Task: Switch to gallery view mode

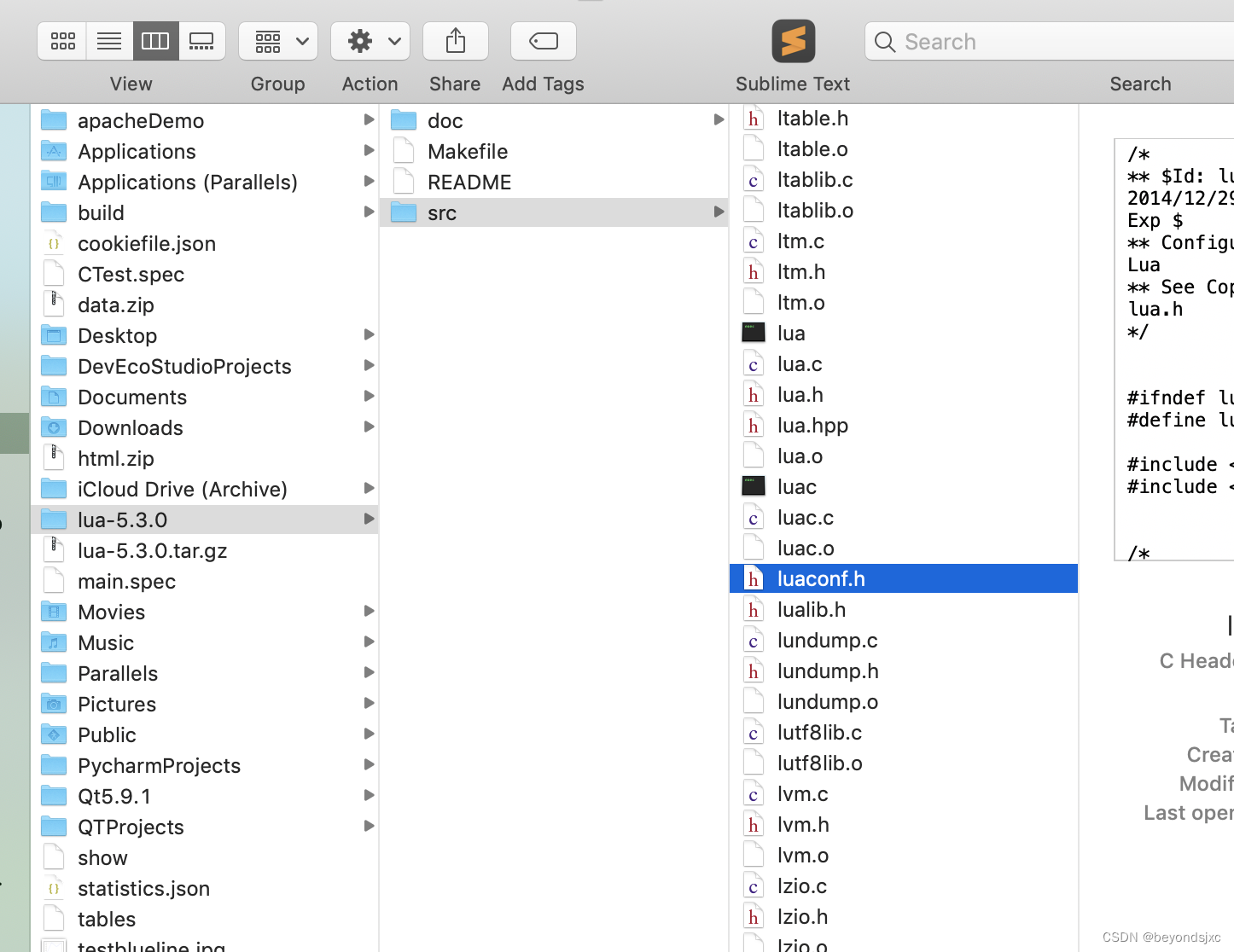Action: pyautogui.click(x=202, y=41)
